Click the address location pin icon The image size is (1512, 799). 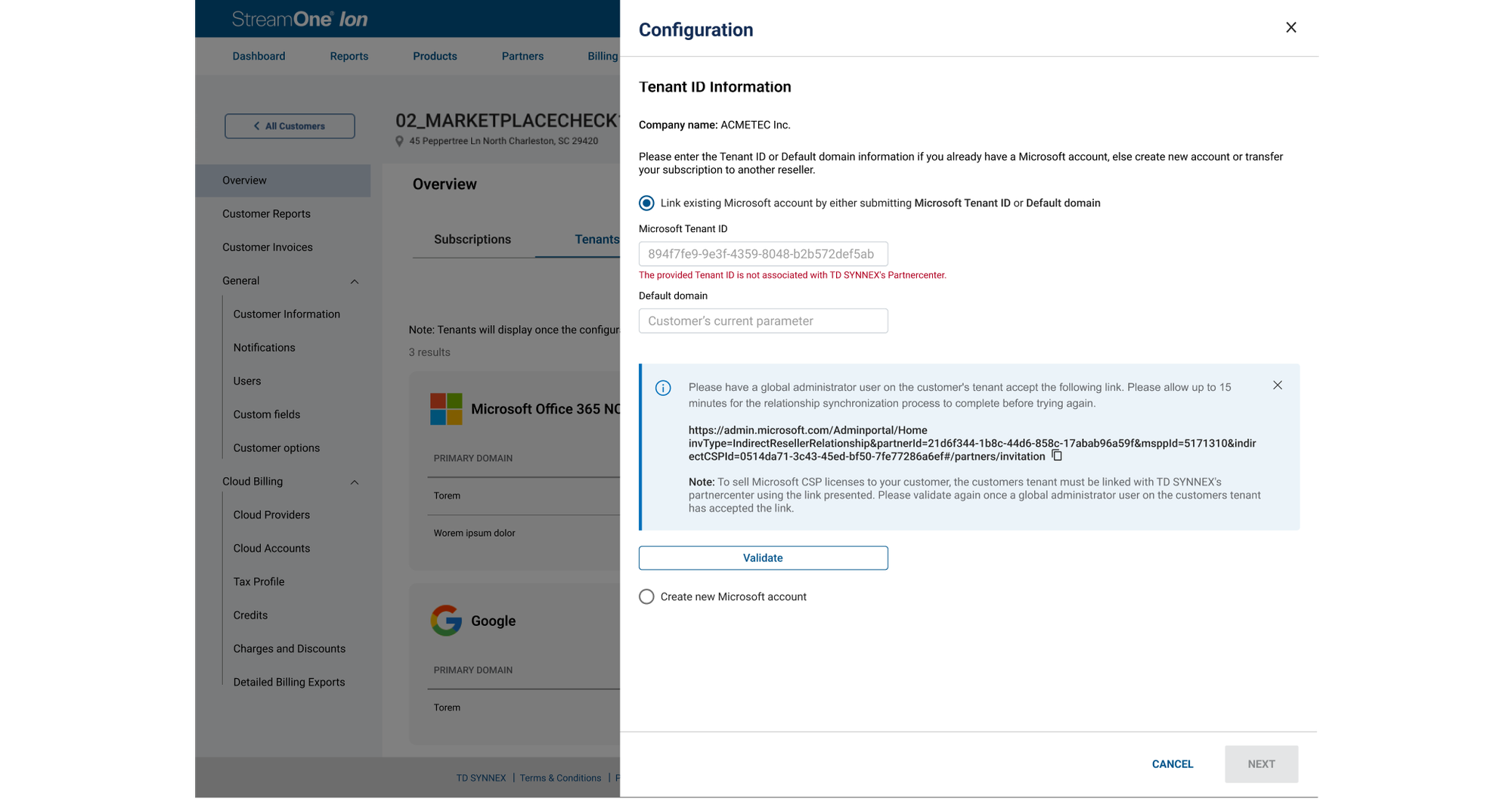[399, 141]
